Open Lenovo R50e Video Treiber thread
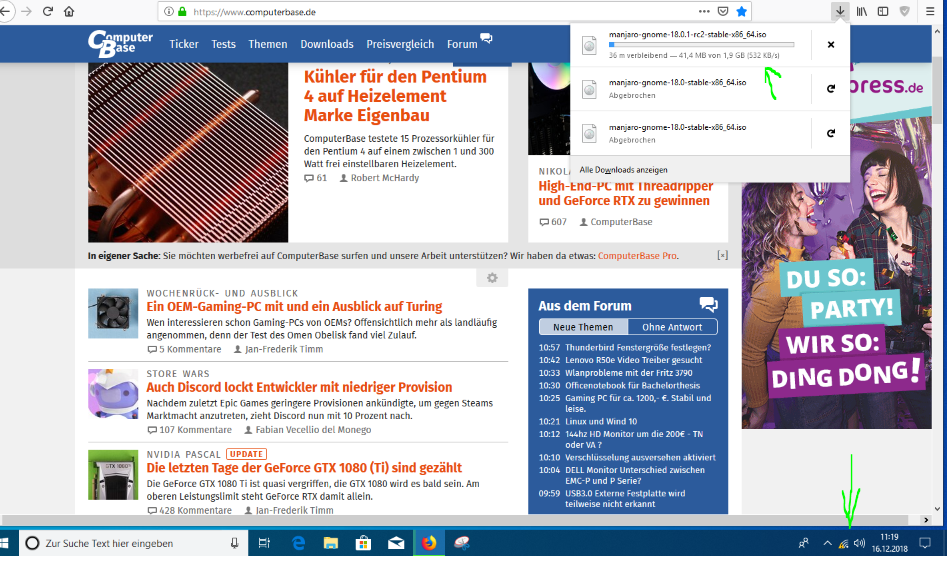 tap(633, 360)
